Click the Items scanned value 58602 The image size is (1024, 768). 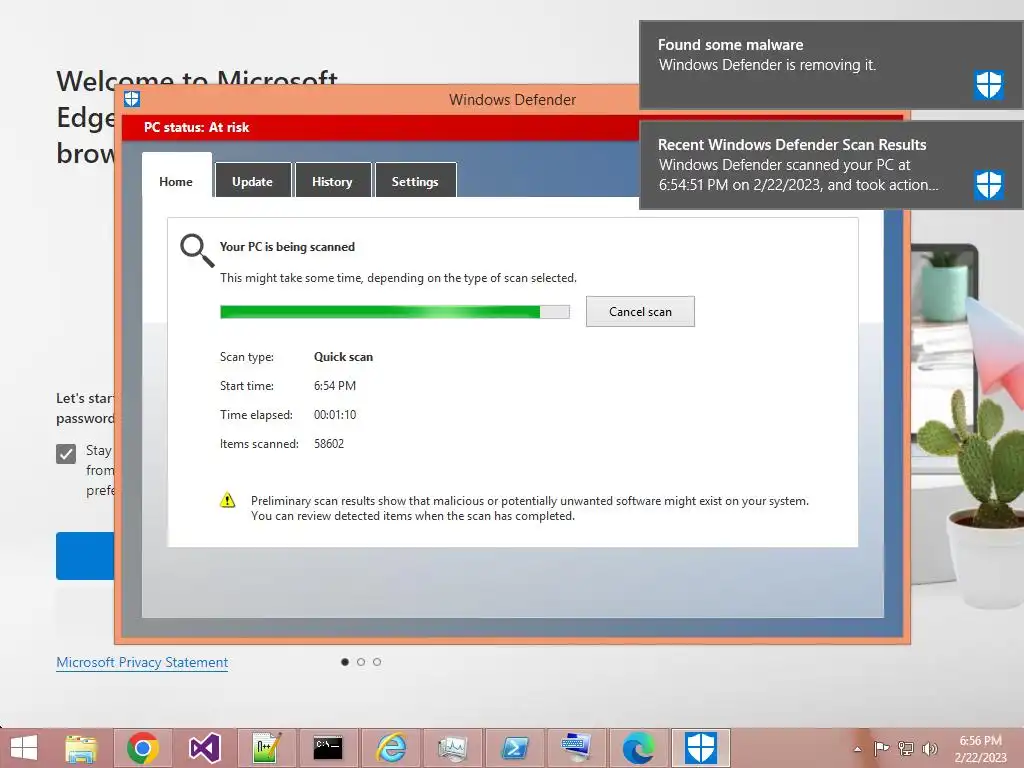(329, 443)
